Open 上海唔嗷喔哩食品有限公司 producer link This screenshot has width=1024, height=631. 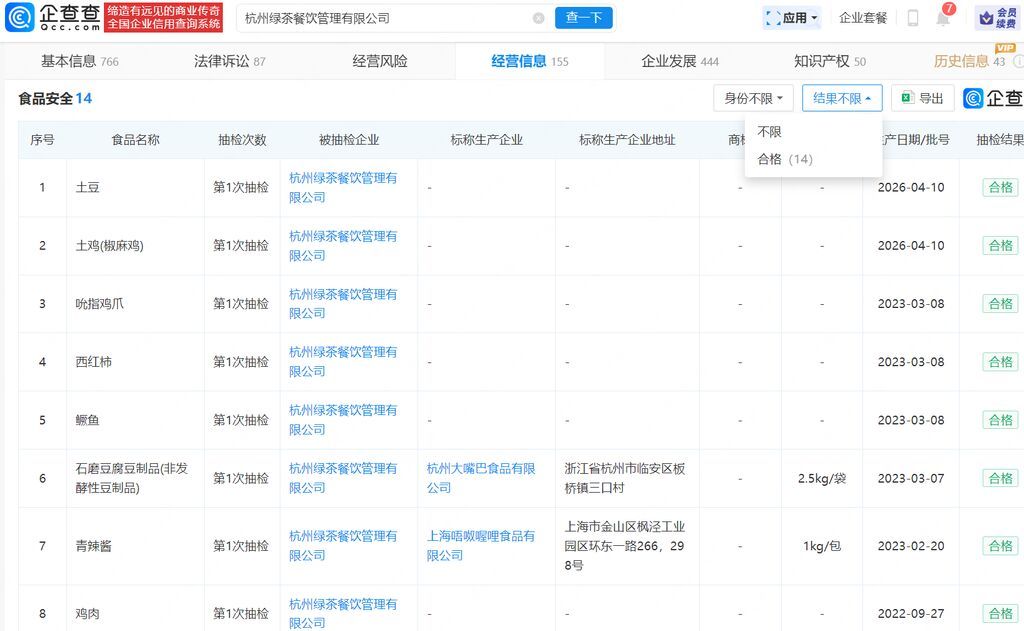[x=481, y=545]
